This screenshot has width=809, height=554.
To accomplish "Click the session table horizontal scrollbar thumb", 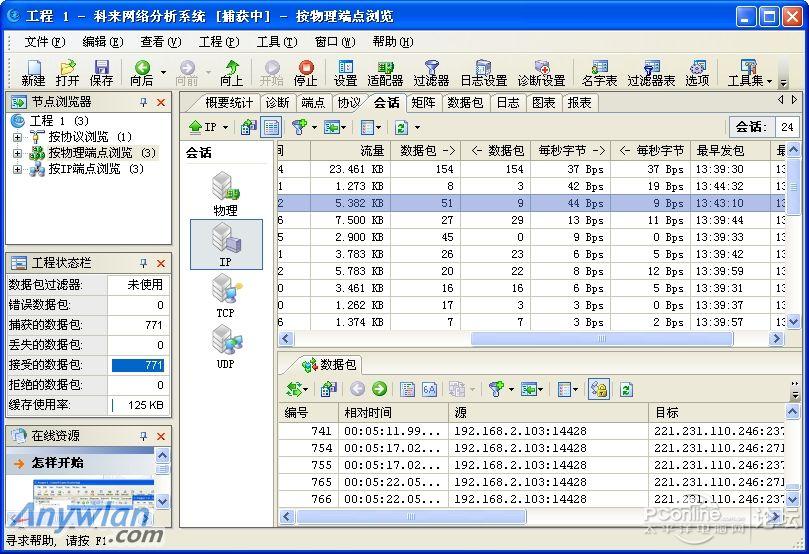I will tap(602, 339).
